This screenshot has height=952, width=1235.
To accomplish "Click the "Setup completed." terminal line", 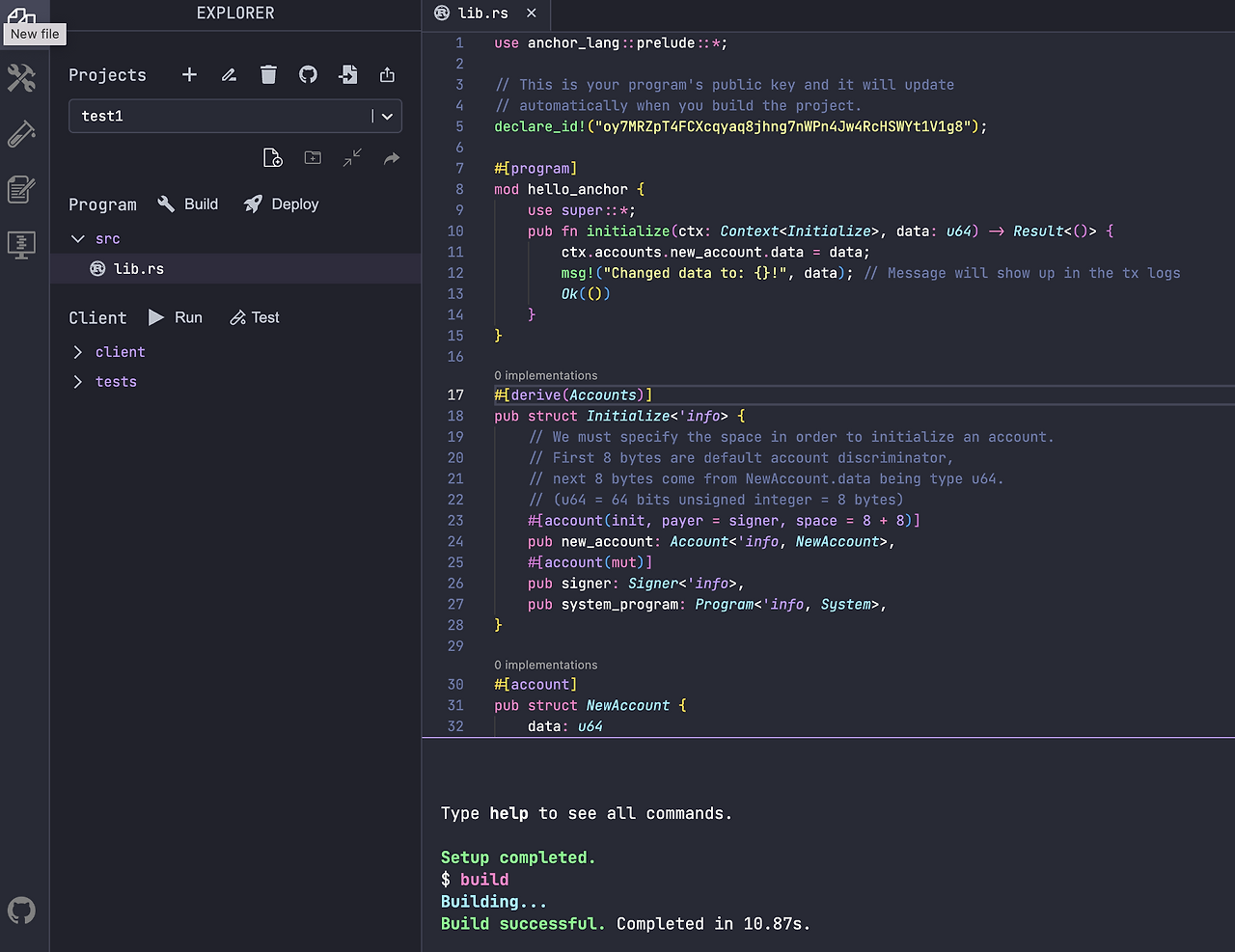I will pos(518,857).
